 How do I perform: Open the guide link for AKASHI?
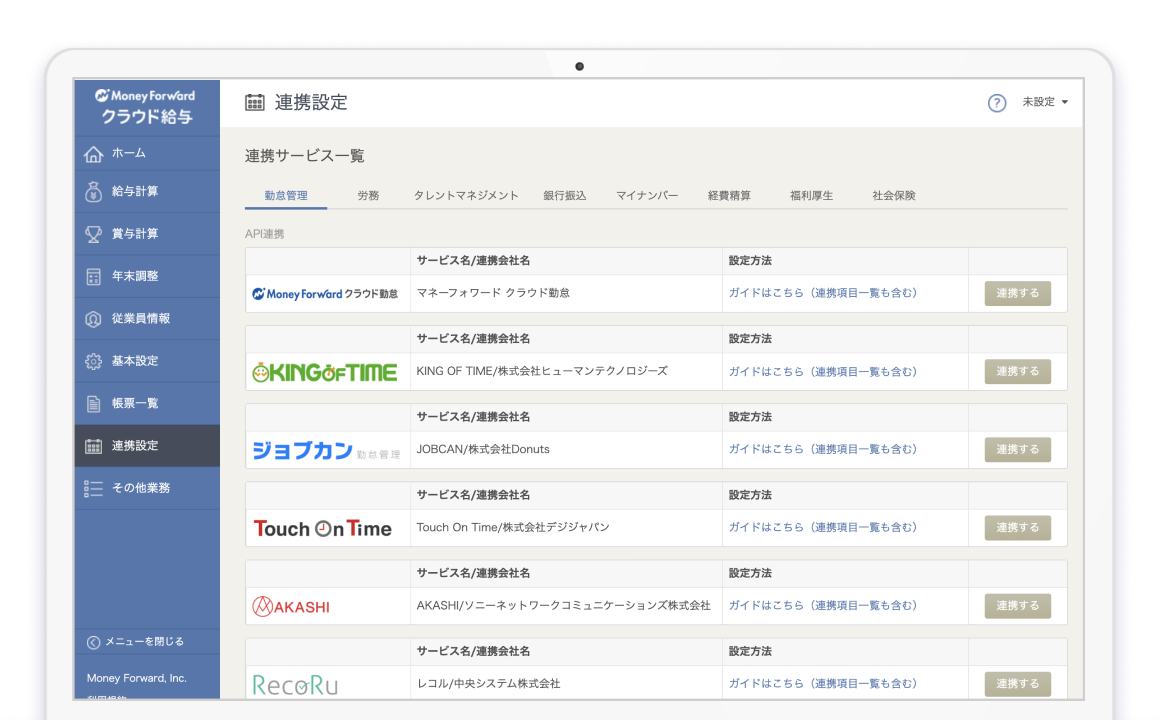pos(823,605)
